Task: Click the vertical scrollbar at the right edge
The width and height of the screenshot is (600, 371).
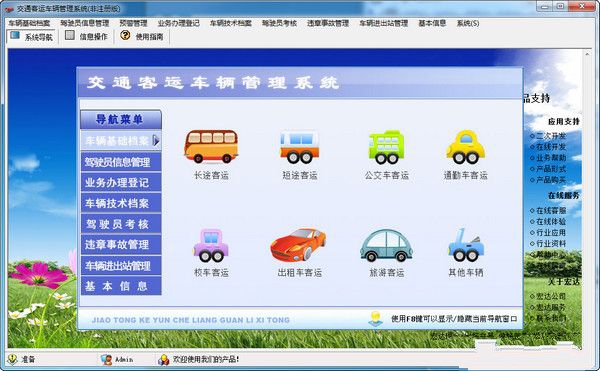Action: pos(587,199)
